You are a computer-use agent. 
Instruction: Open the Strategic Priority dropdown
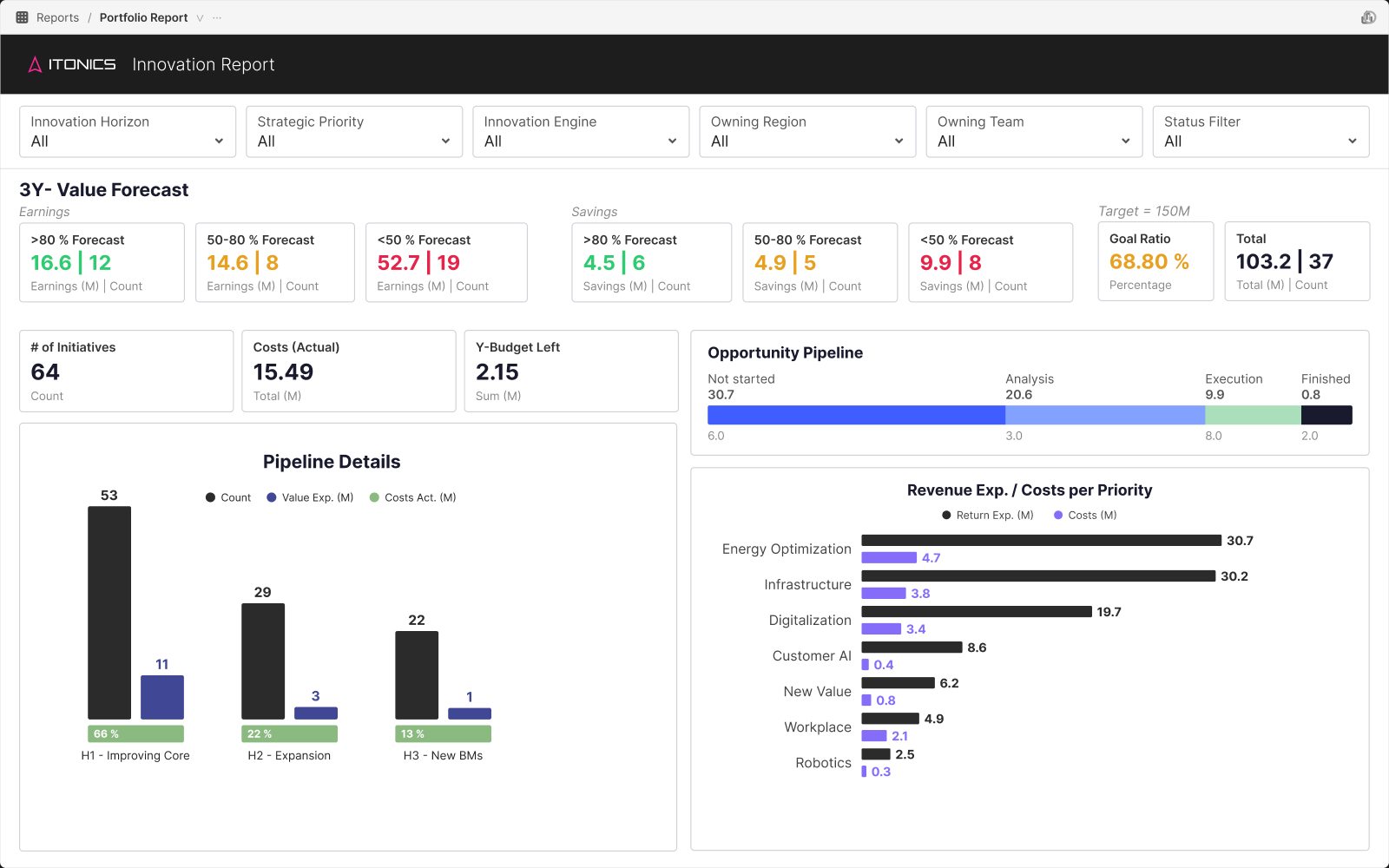coord(354,132)
